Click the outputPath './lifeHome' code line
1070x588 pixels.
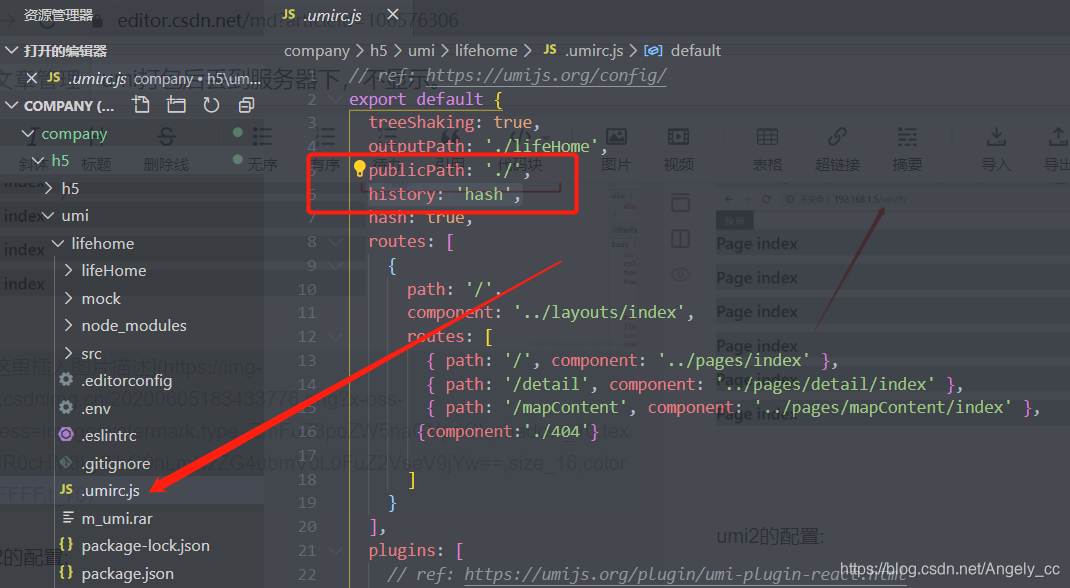click(x=488, y=147)
